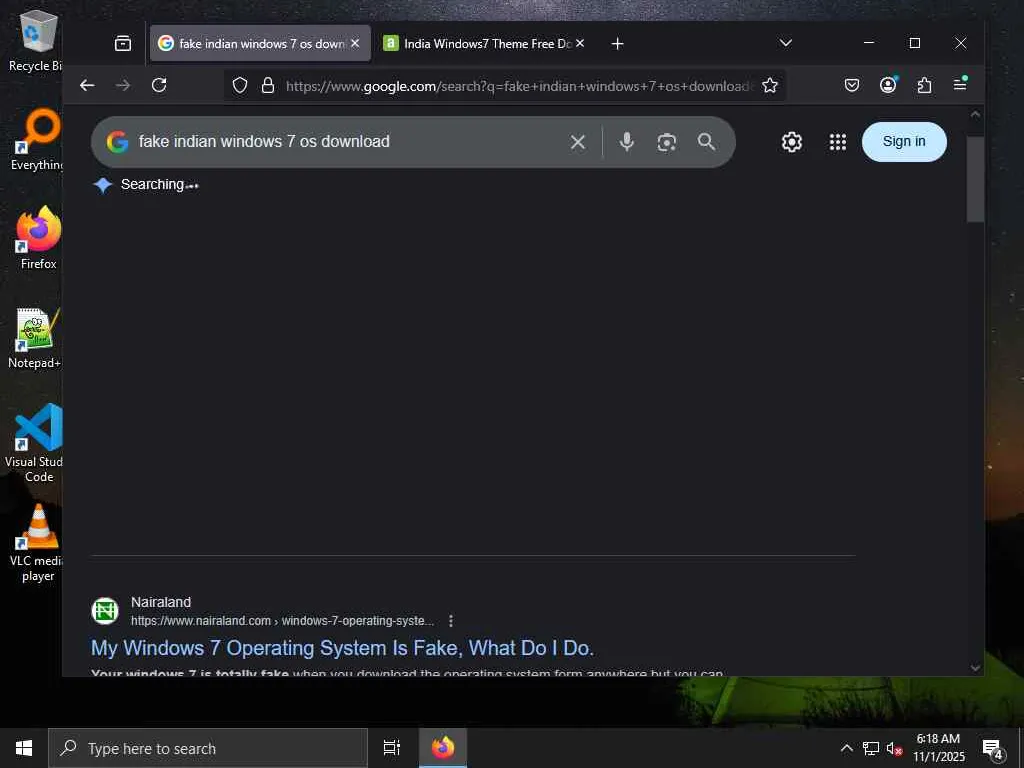The height and width of the screenshot is (768, 1024).
Task: Open the Action Center notifications icon
Action: (993, 749)
